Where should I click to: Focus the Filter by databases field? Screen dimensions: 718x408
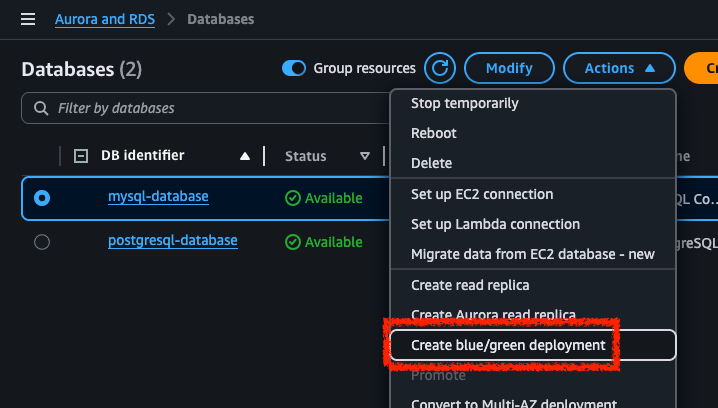[x=205, y=108]
